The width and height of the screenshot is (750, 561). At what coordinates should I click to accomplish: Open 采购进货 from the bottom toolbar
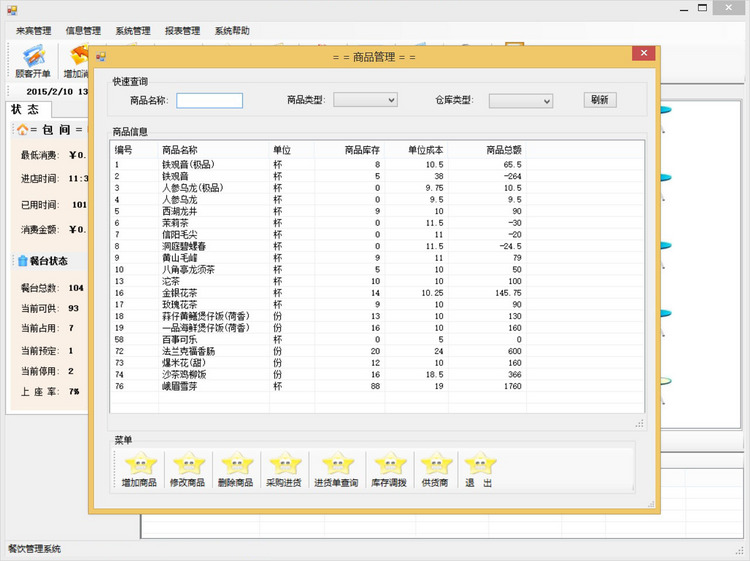click(284, 466)
